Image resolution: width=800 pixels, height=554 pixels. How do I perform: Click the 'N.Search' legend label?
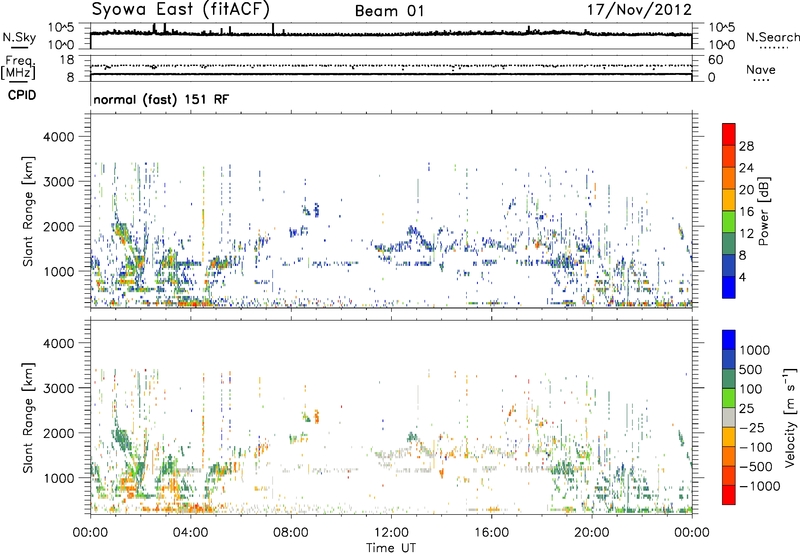772,37
